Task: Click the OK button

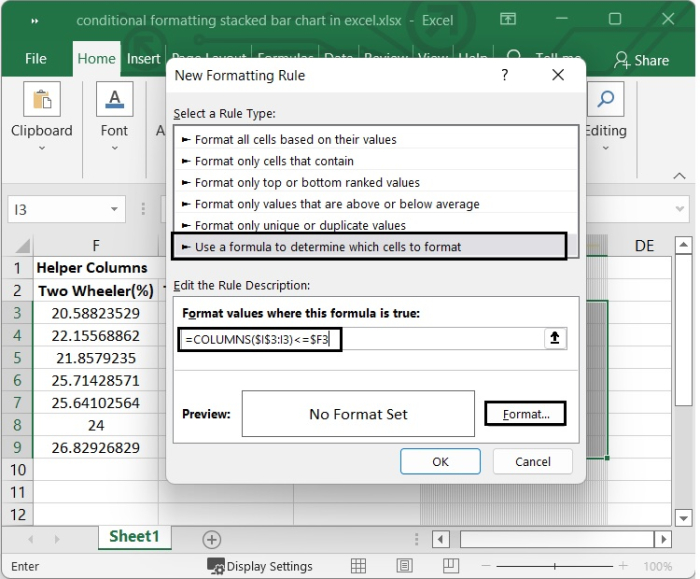Action: [440, 461]
